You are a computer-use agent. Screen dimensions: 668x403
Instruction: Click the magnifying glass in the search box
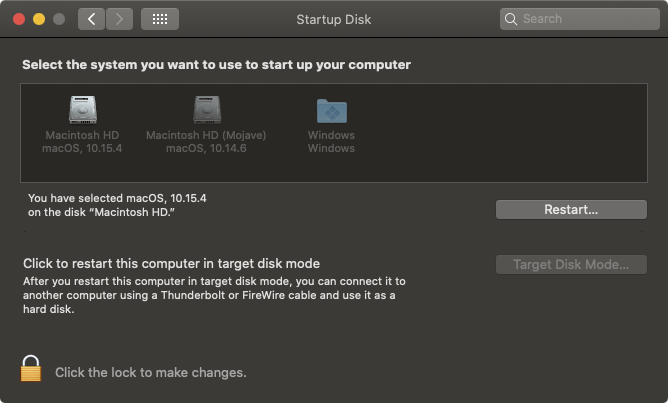(x=511, y=19)
